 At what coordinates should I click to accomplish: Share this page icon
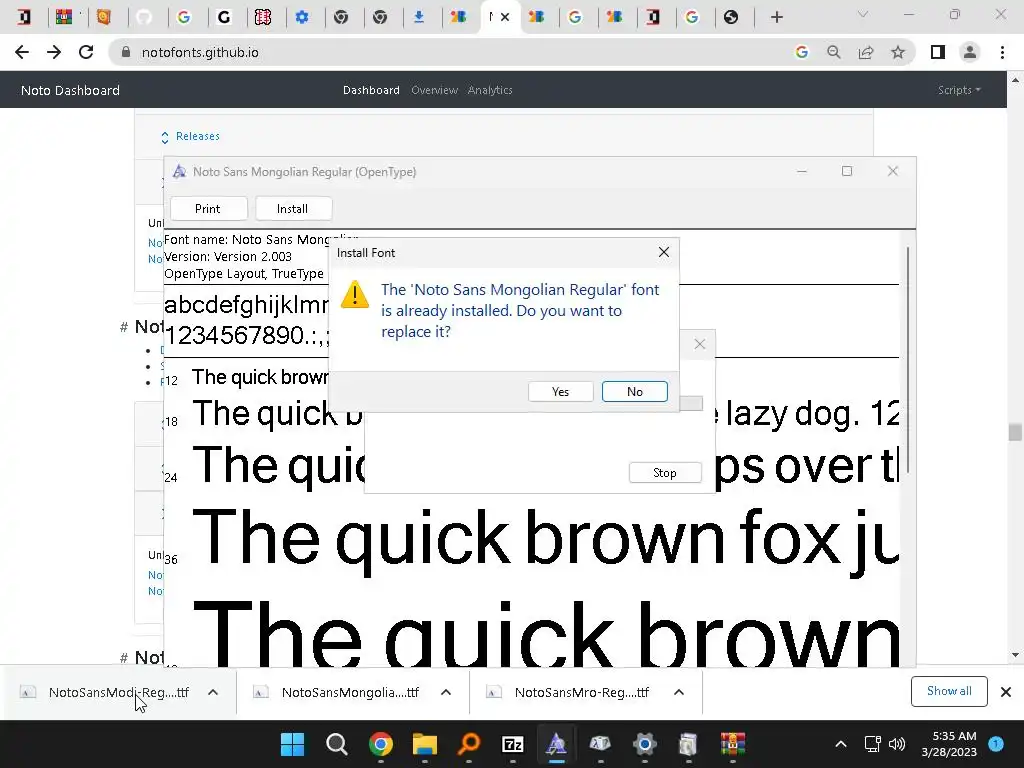866,52
